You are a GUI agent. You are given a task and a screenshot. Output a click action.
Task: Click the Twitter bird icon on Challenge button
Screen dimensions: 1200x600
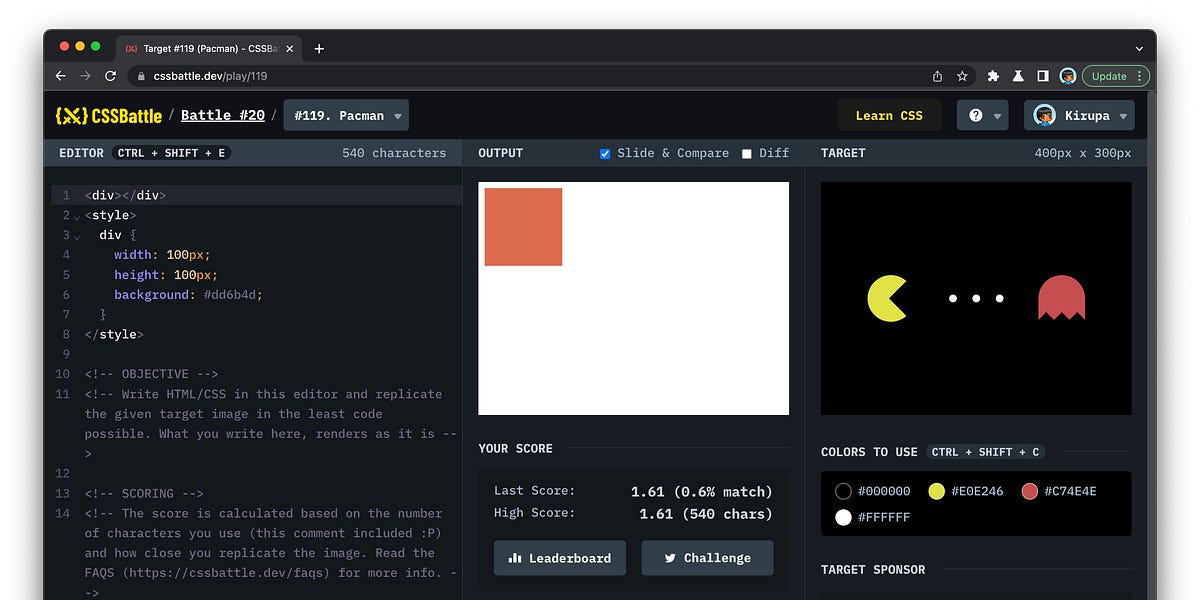coord(671,558)
